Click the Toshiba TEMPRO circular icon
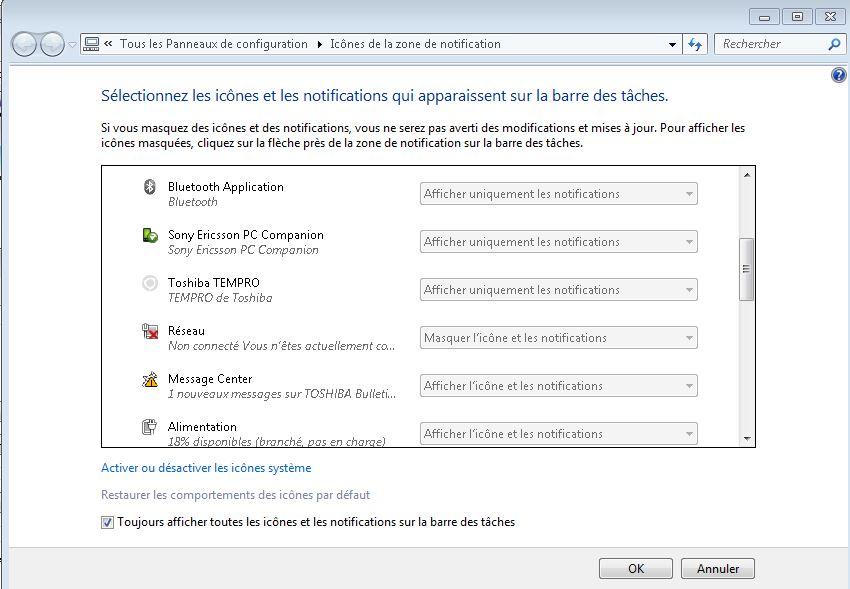The image size is (850, 589). pyautogui.click(x=150, y=283)
